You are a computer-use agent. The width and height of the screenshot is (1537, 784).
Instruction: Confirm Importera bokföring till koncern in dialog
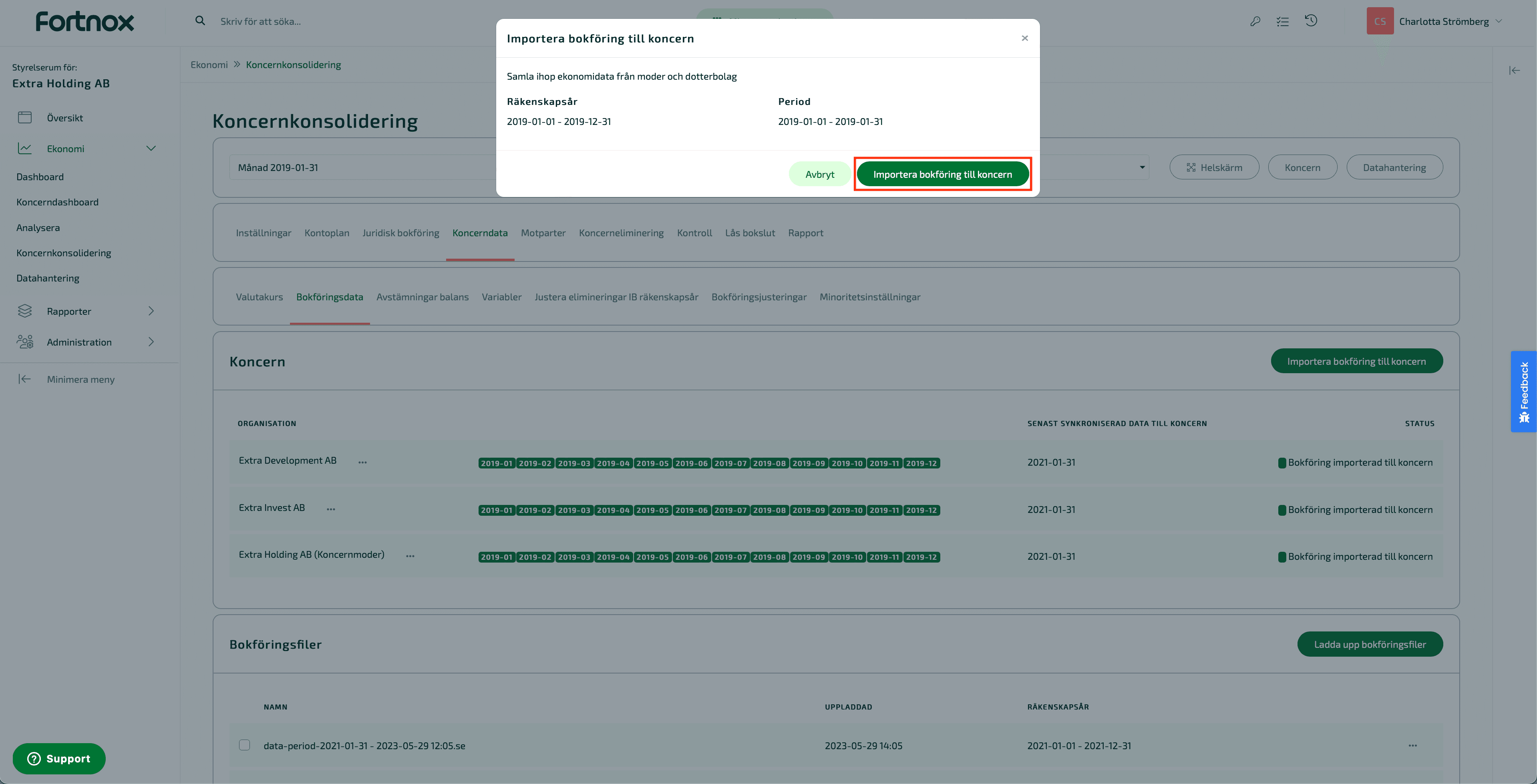[943, 174]
